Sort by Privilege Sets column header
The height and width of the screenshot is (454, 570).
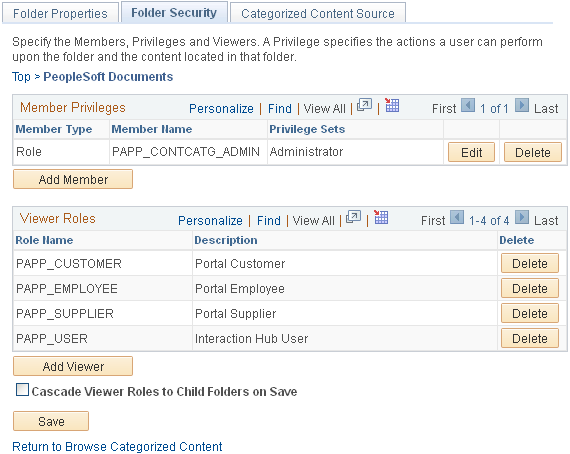307,129
